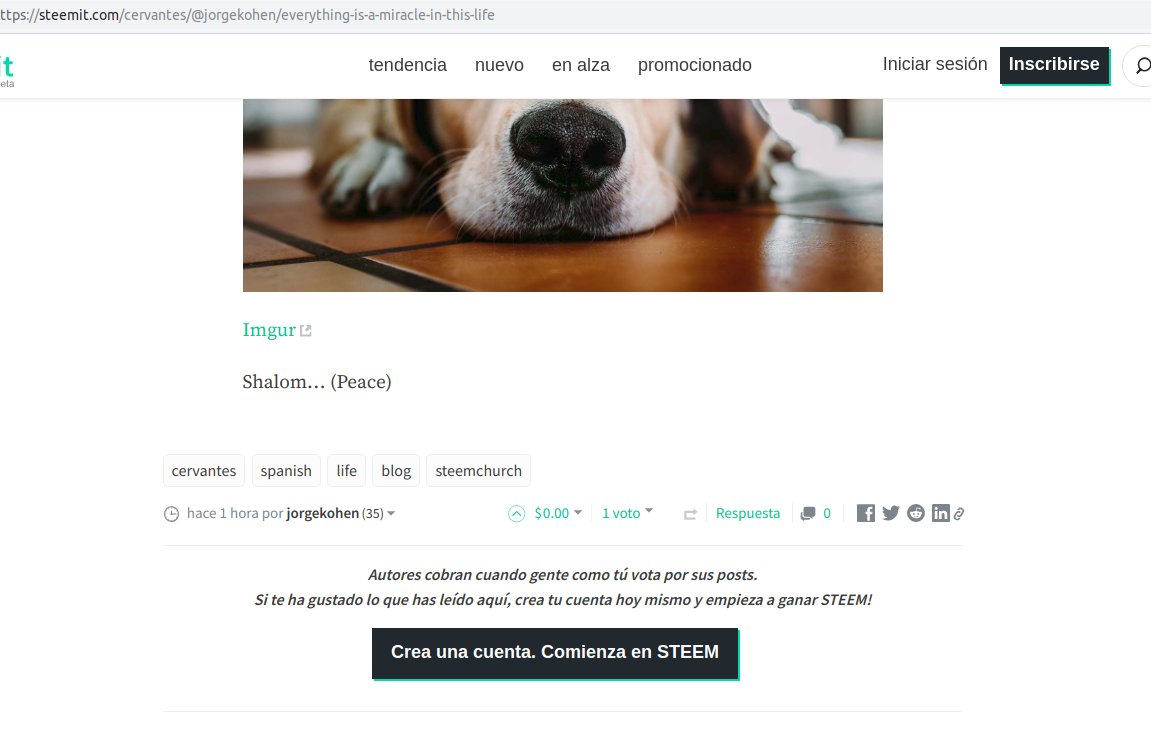Switch to the en alza tab
Image resolution: width=1151 pixels, height=739 pixels.
581,65
